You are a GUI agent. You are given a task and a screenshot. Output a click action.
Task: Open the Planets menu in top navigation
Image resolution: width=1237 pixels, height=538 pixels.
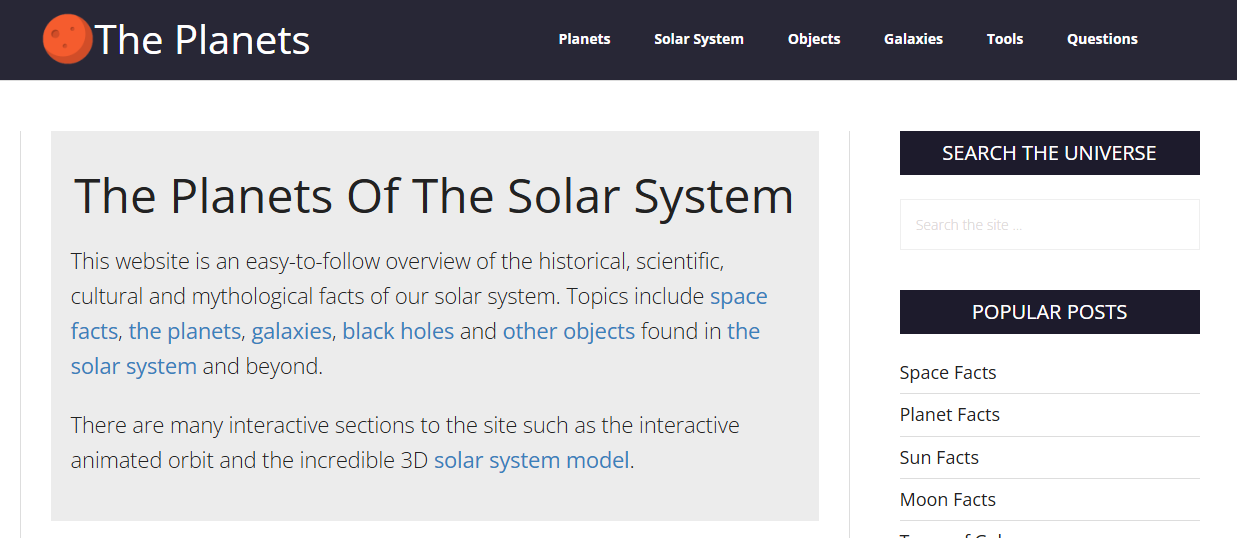[584, 39]
